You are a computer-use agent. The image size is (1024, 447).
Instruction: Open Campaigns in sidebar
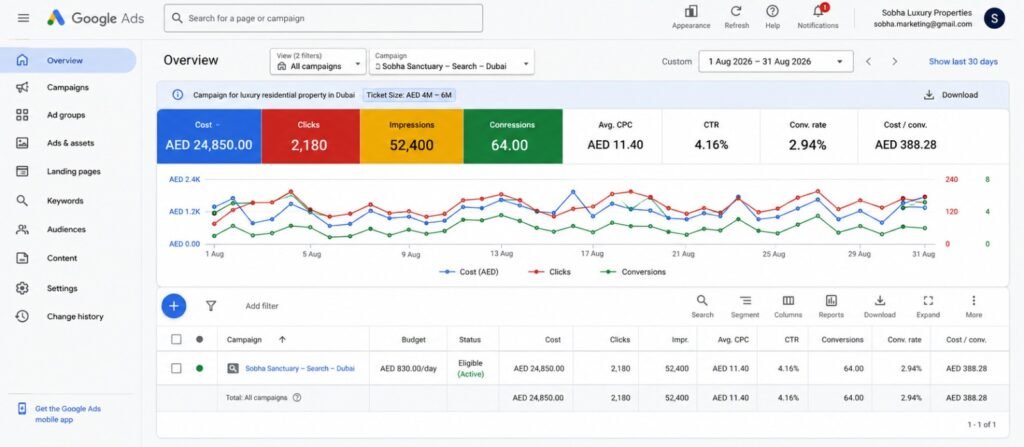click(x=68, y=88)
